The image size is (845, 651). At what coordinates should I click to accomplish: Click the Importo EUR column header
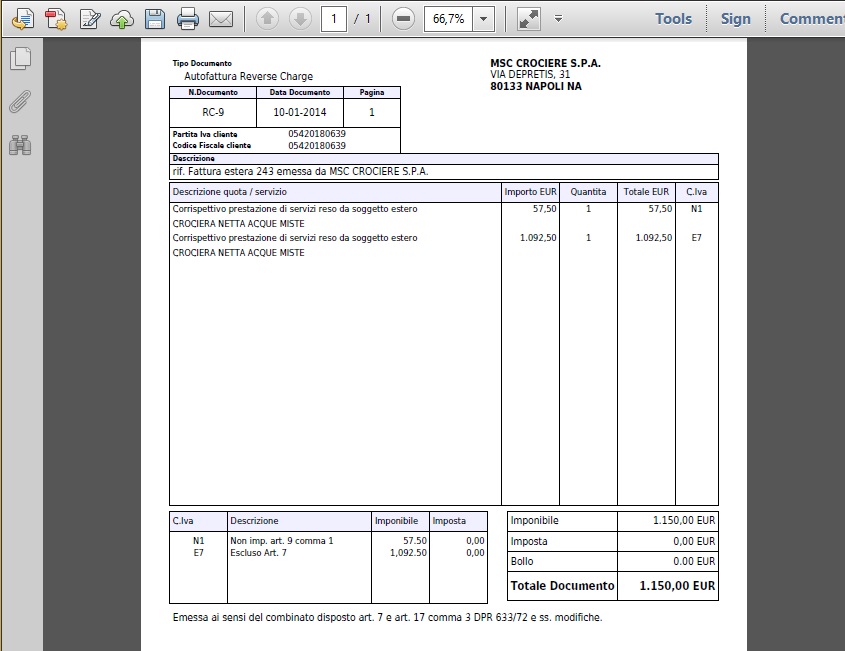tap(530, 192)
